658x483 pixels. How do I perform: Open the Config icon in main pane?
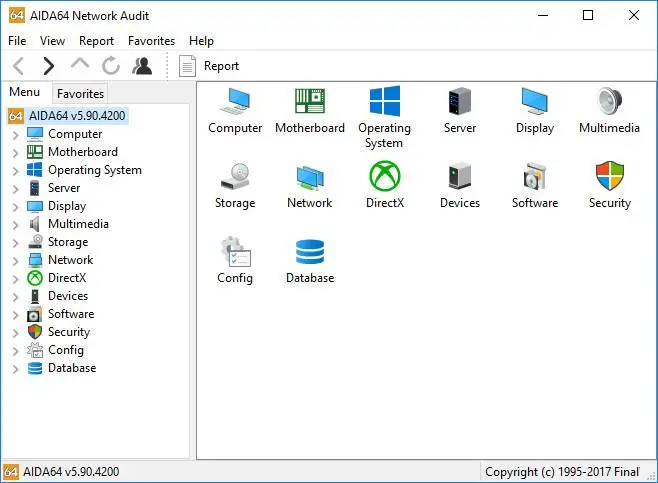235,252
